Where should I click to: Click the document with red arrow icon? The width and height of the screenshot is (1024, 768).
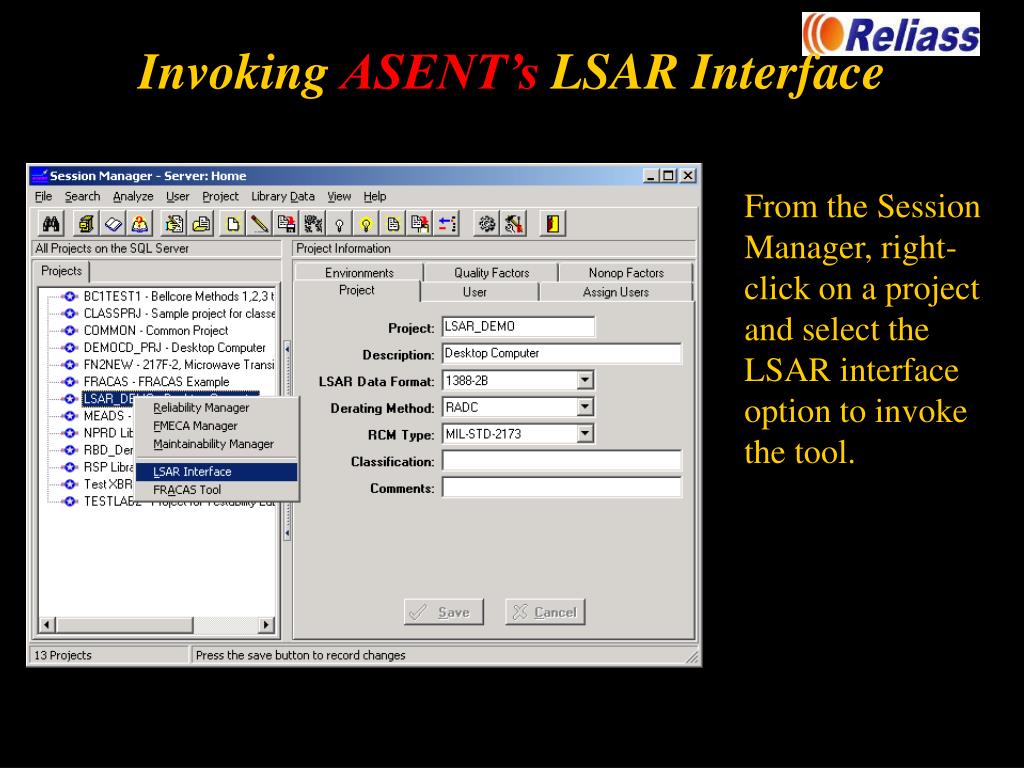point(420,224)
